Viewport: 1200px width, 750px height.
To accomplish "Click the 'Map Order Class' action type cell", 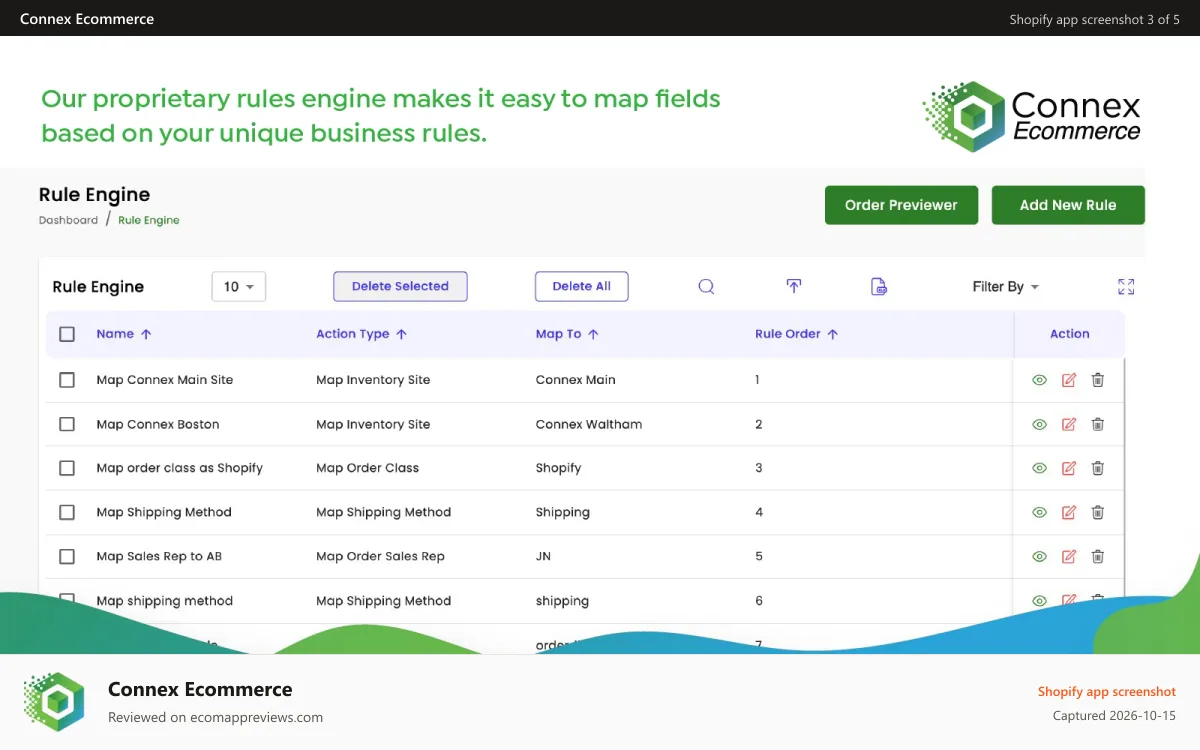I will (x=368, y=468).
